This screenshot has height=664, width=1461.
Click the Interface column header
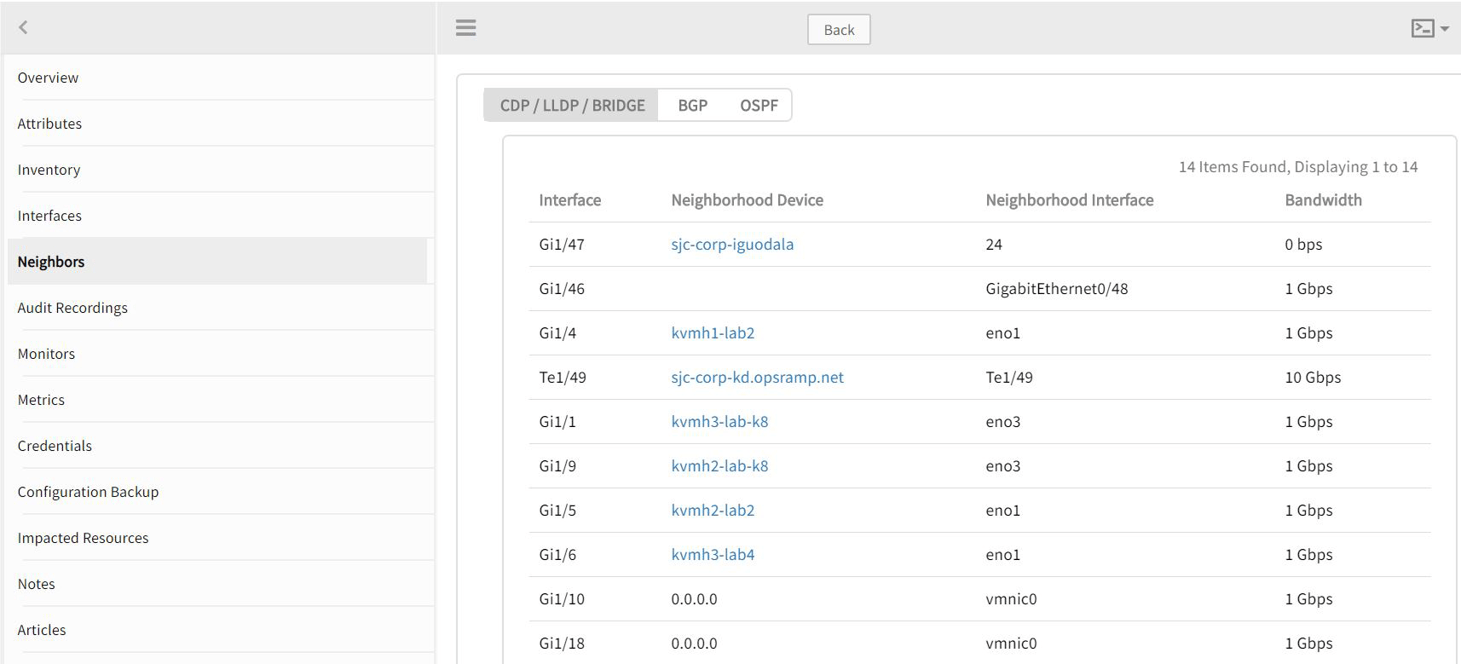click(x=570, y=200)
